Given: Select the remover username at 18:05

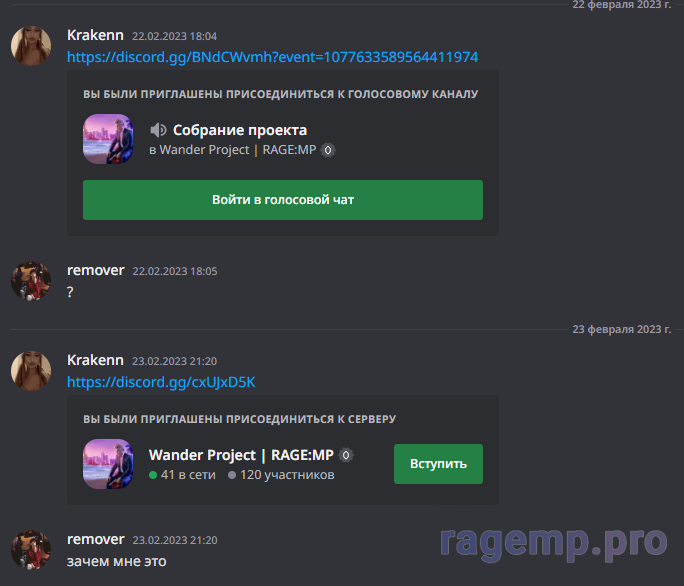Looking at the screenshot, I should click(x=96, y=271).
